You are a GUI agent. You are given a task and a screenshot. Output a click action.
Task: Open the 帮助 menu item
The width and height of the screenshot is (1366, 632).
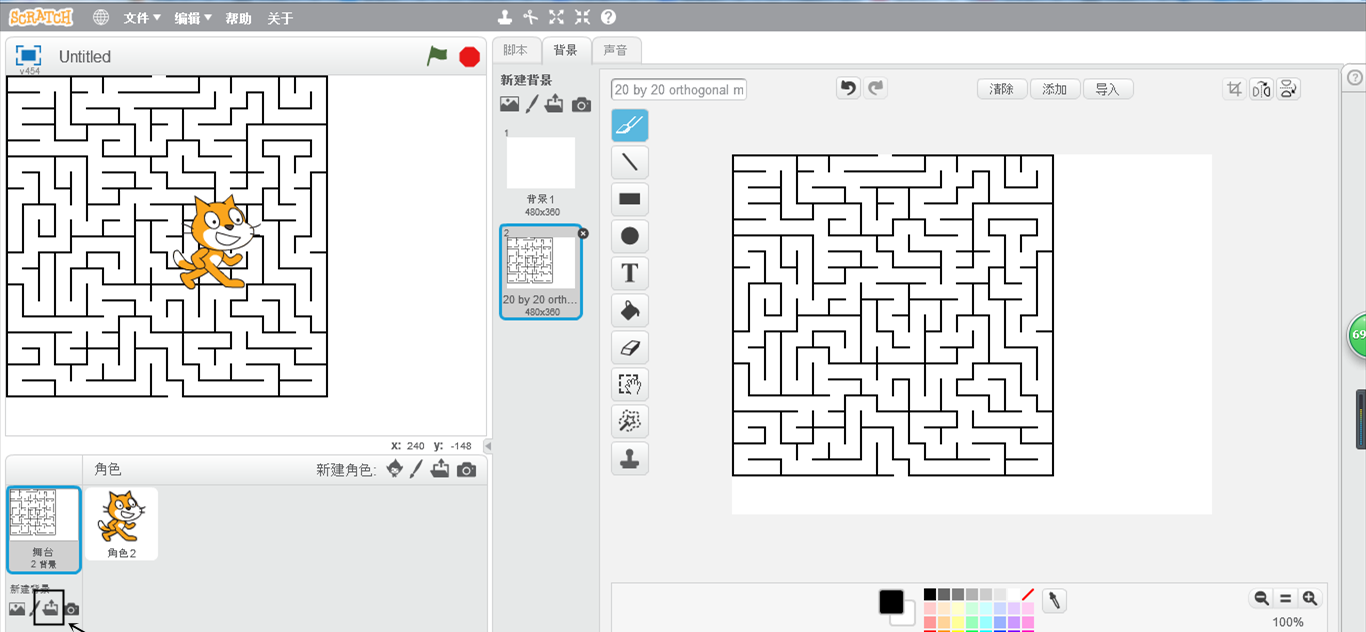(239, 18)
